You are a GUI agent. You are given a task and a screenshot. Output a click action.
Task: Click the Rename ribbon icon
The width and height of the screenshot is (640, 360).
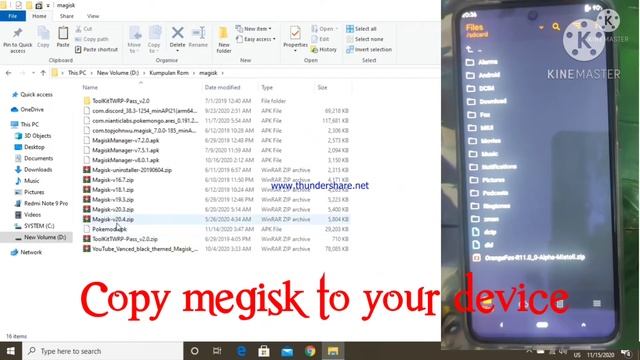coord(198,37)
